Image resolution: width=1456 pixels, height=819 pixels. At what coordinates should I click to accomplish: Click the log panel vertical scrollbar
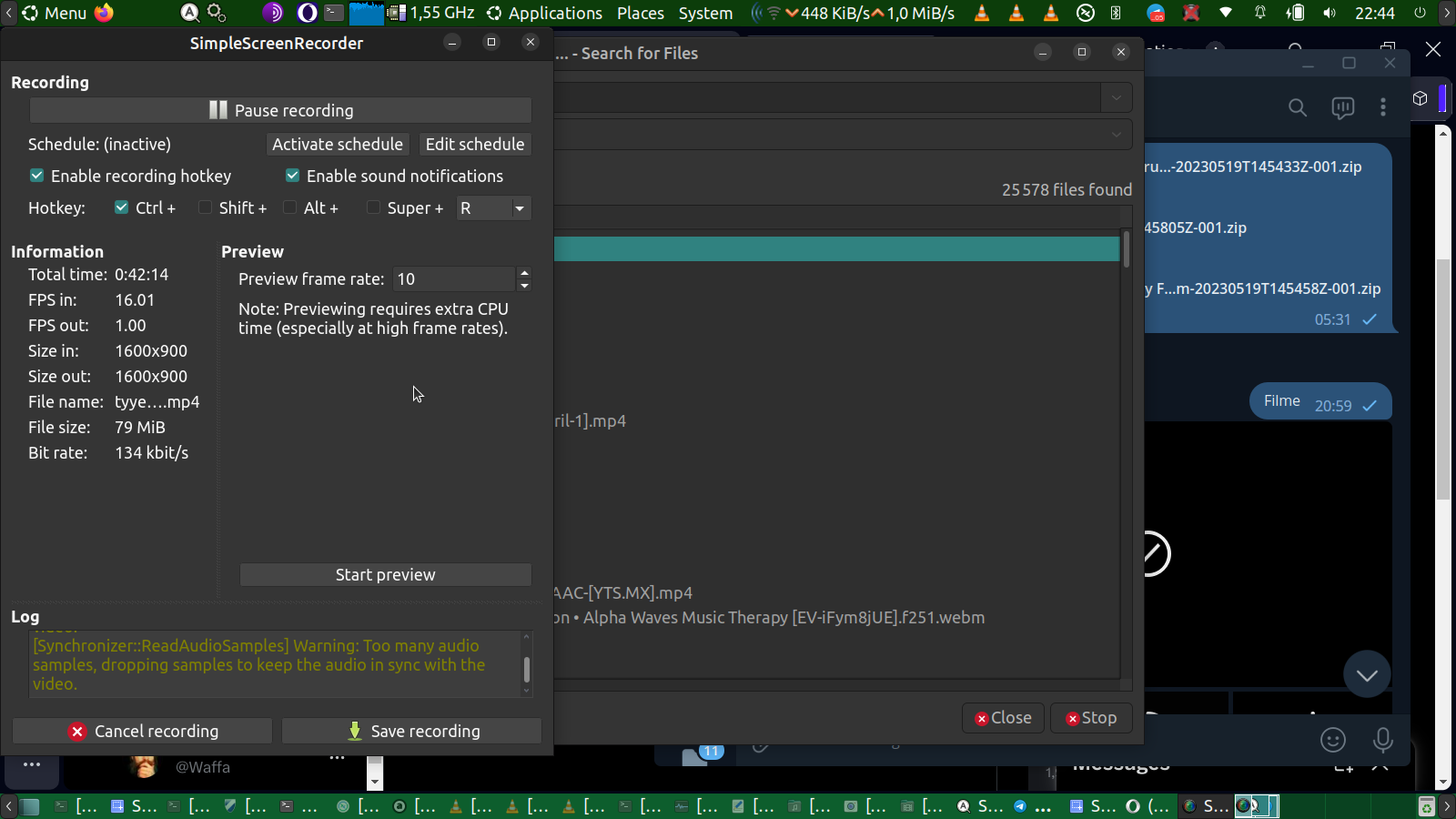click(x=526, y=669)
